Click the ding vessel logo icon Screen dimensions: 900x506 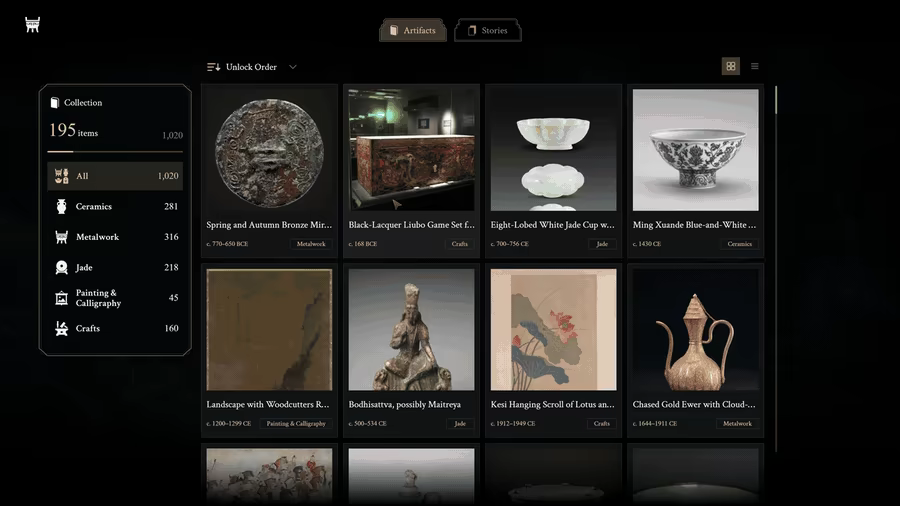33,25
